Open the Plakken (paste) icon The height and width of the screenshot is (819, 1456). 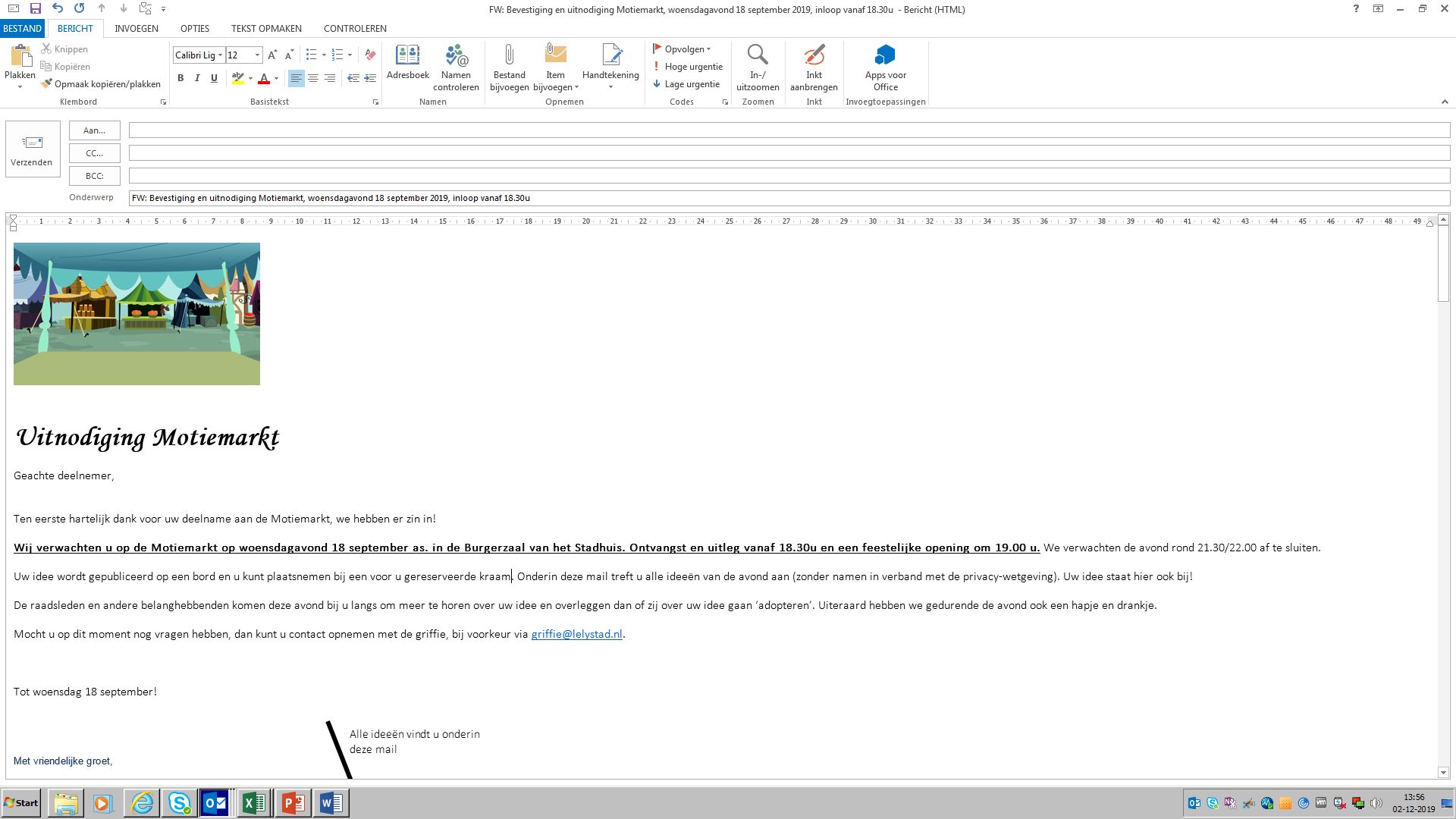(20, 56)
